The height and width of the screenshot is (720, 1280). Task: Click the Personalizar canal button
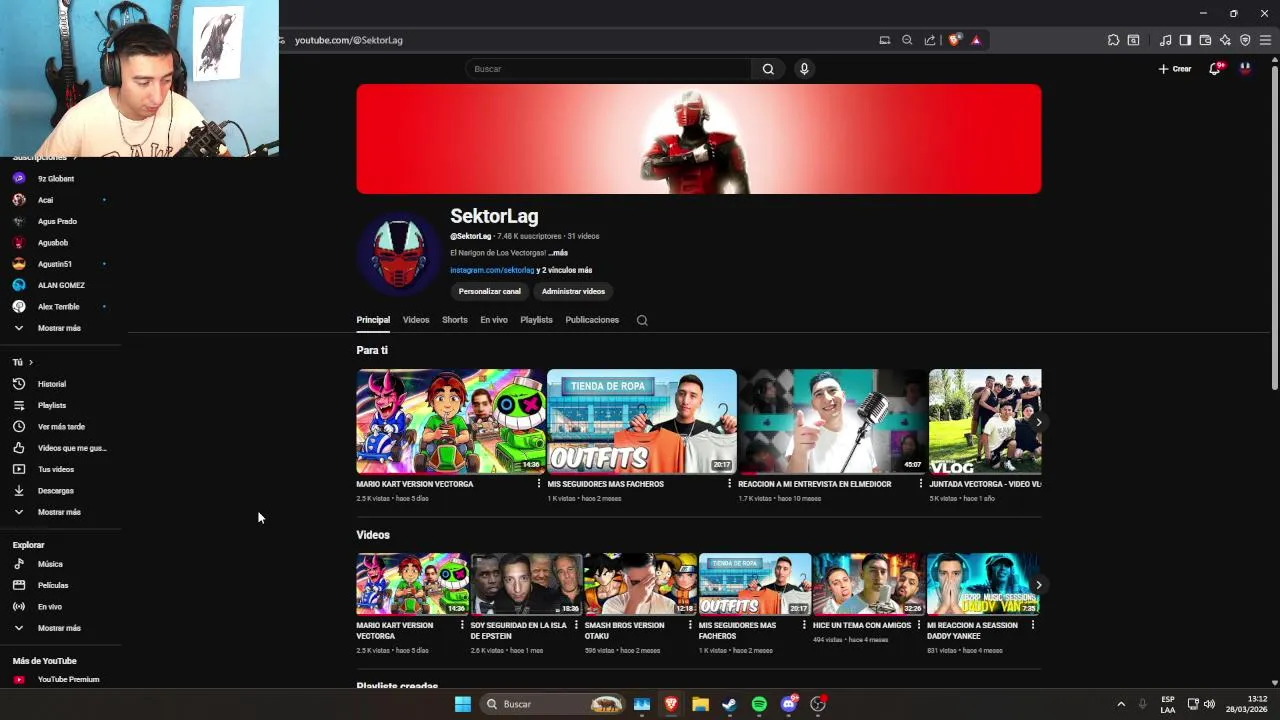pos(490,291)
